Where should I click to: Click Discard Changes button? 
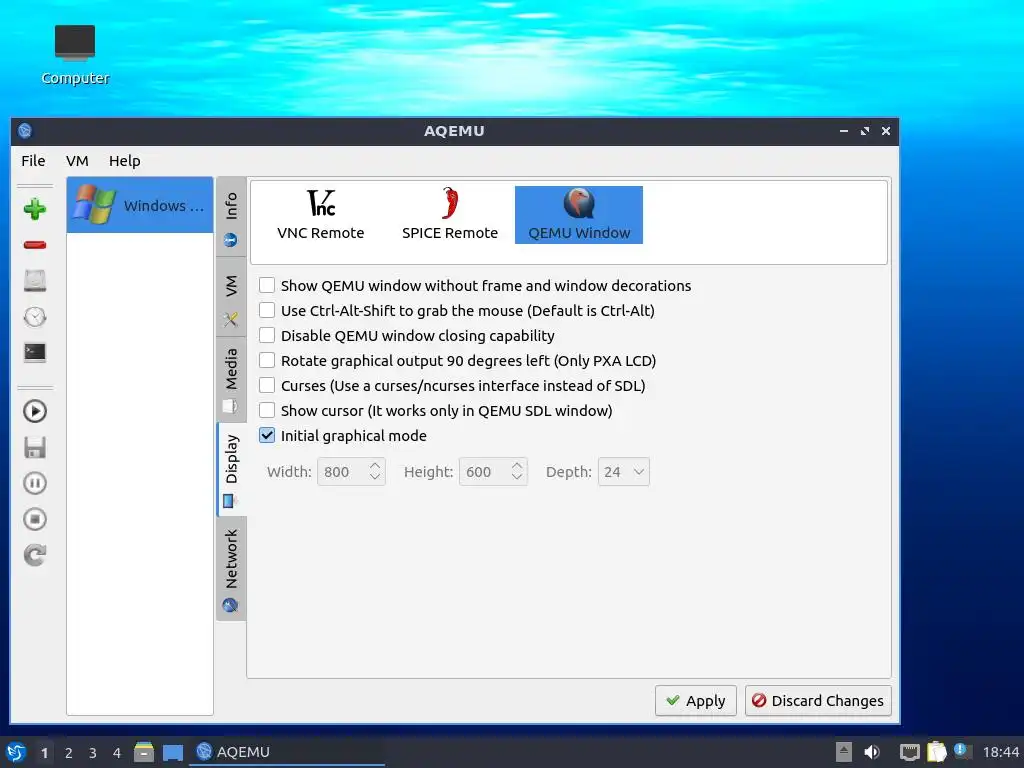(x=818, y=701)
